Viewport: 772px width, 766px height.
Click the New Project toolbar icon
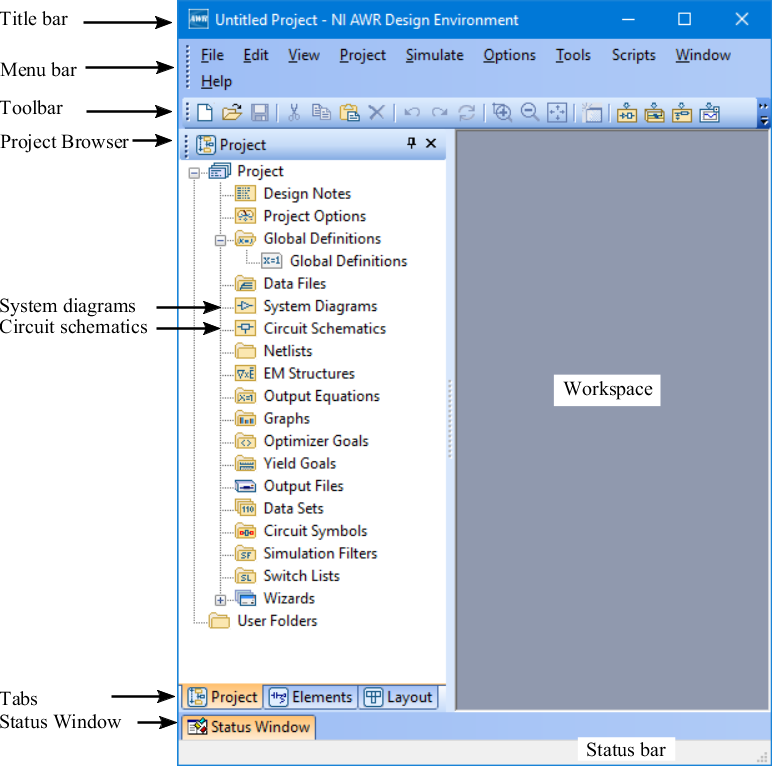205,112
